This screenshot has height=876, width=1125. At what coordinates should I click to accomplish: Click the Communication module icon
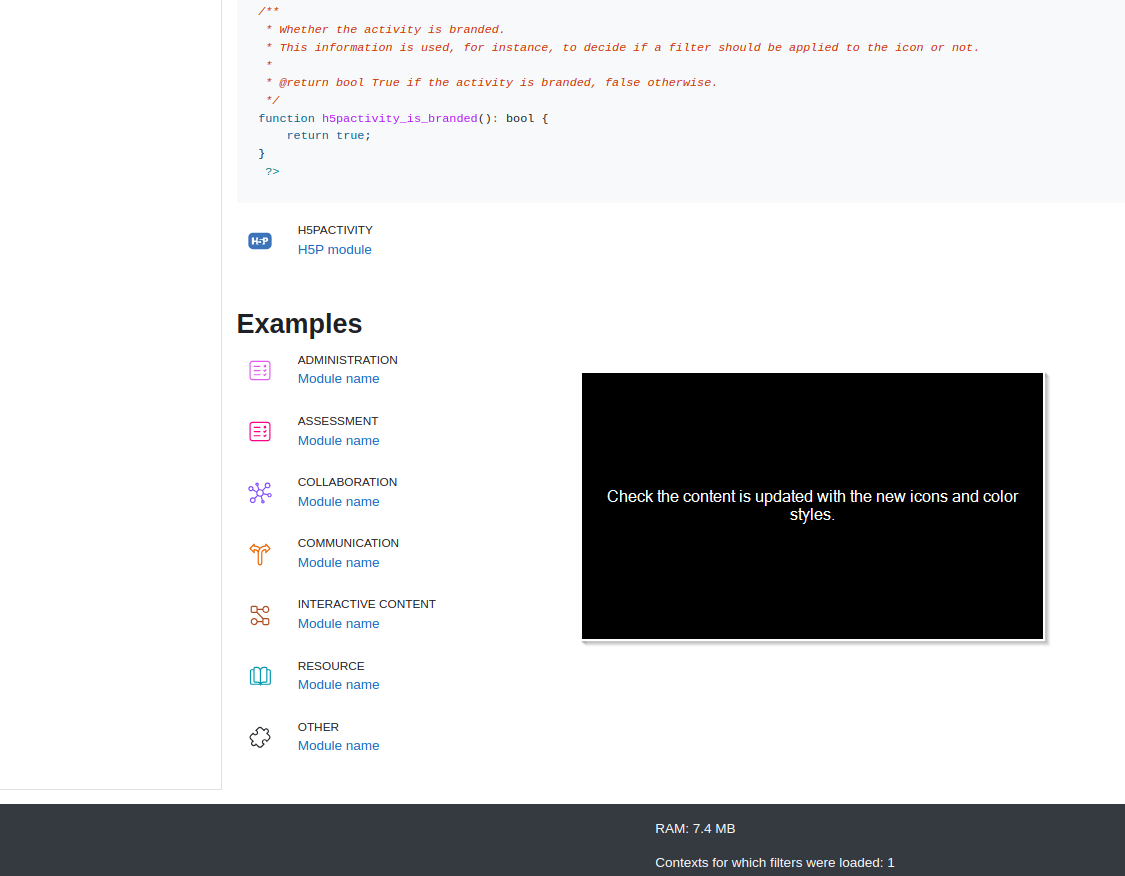(260, 554)
